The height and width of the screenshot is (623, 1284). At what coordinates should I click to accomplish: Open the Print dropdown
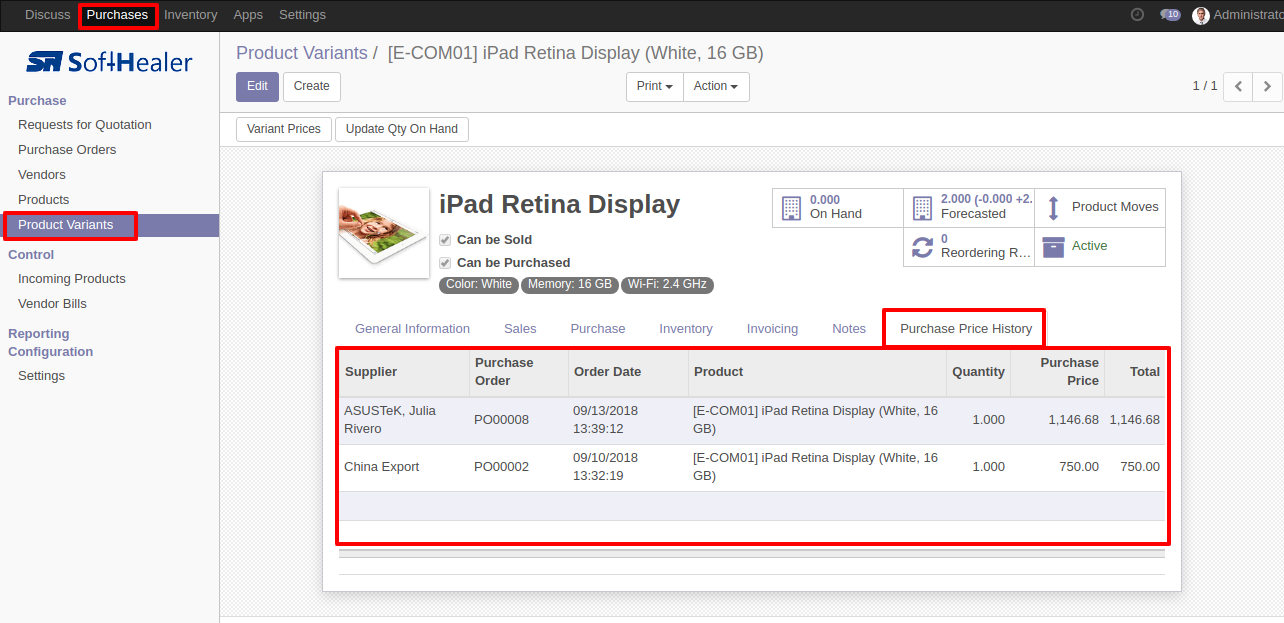[x=655, y=87]
